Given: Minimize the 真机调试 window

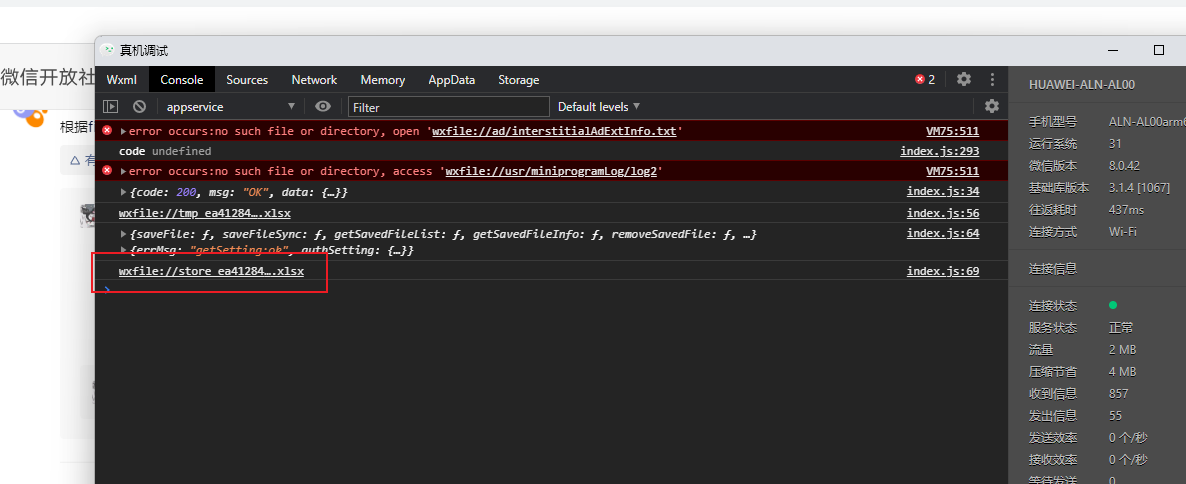Looking at the screenshot, I should 1113,50.
